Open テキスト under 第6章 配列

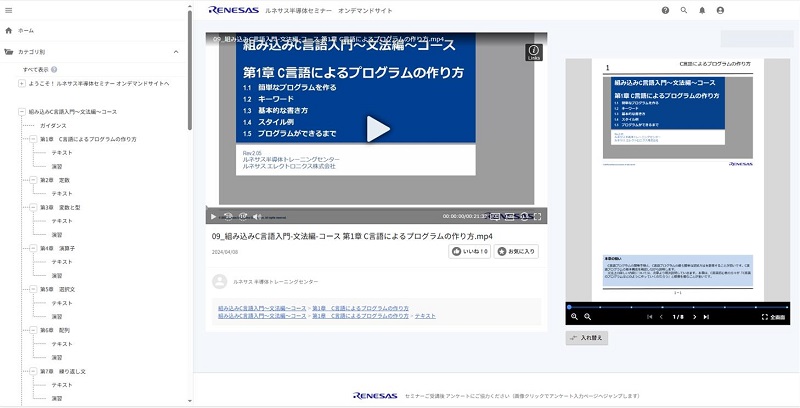click(62, 344)
